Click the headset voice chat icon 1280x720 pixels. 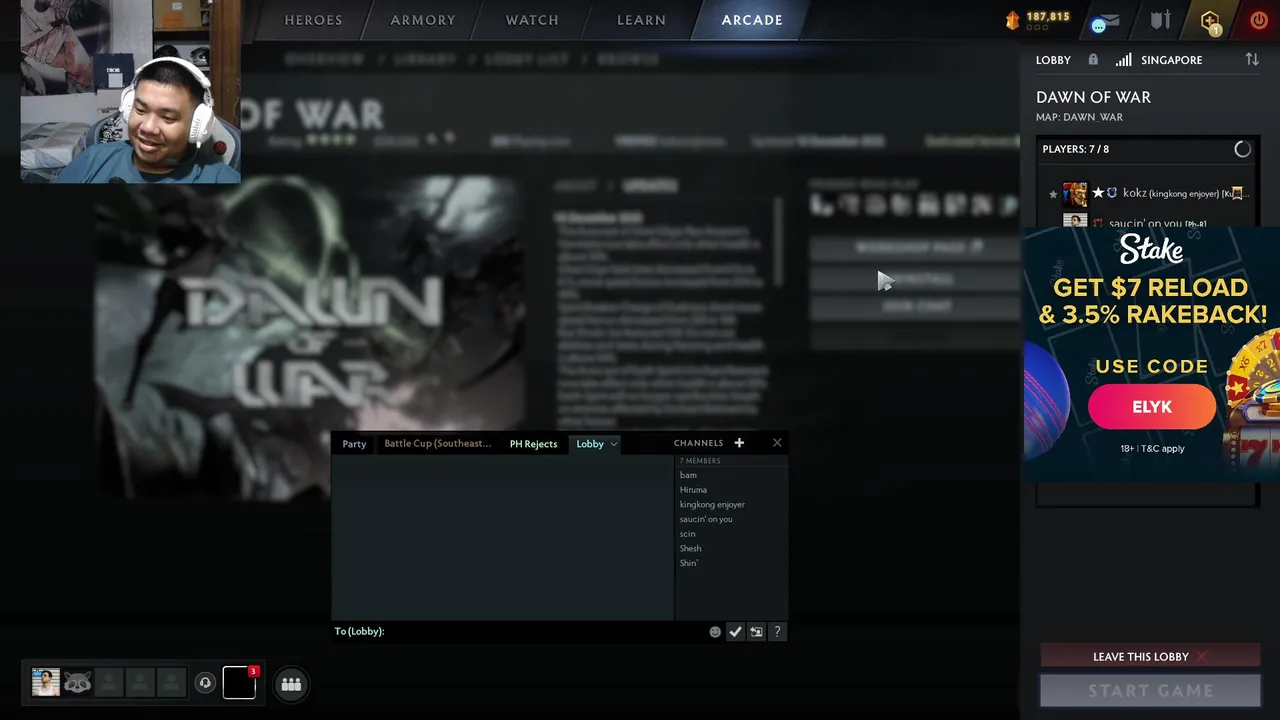coord(205,683)
